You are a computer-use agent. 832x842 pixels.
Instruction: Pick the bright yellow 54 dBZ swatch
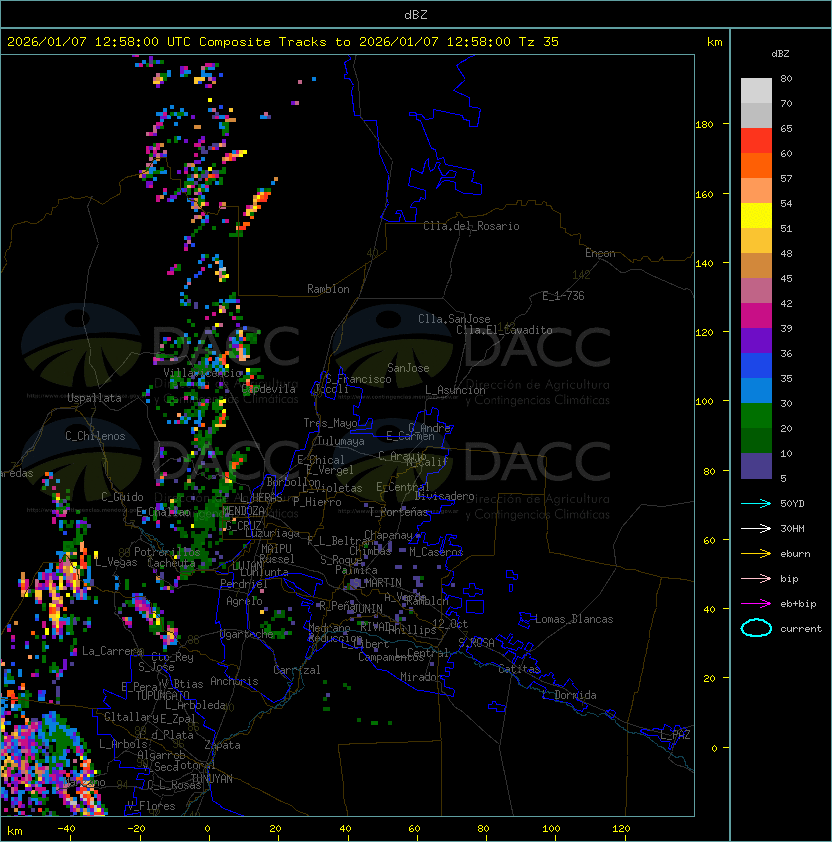[x=756, y=215]
